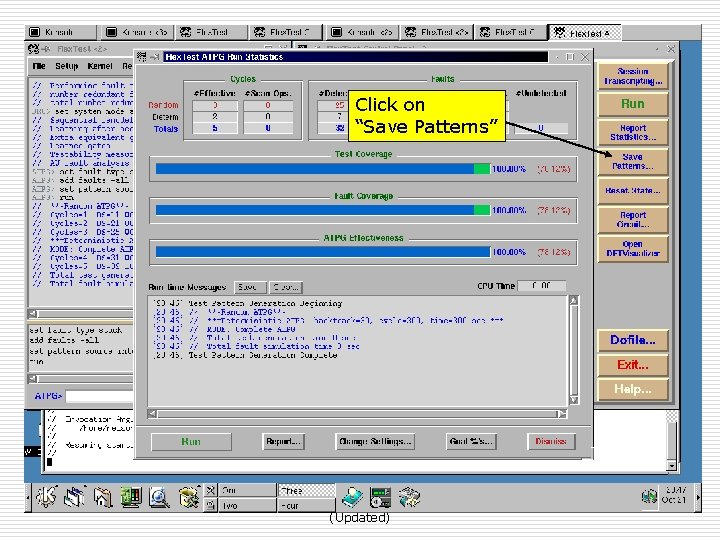This screenshot has height=540, width=720.
Task: Click messages scrollbar down arrow
Action: pyautogui.click(x=574, y=399)
